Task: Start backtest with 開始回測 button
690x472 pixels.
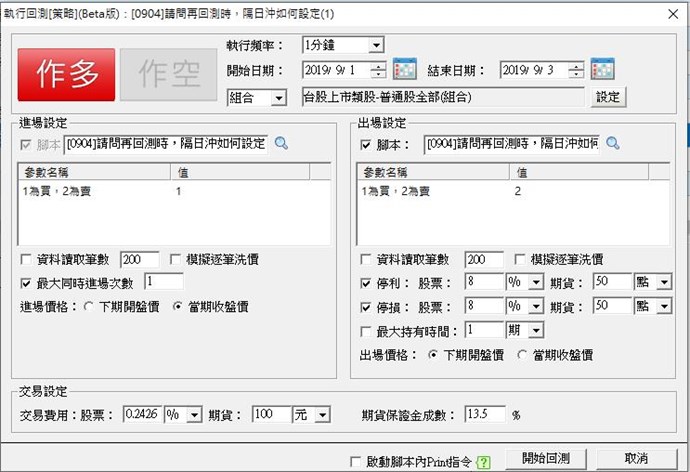Action: pyautogui.click(x=546, y=459)
